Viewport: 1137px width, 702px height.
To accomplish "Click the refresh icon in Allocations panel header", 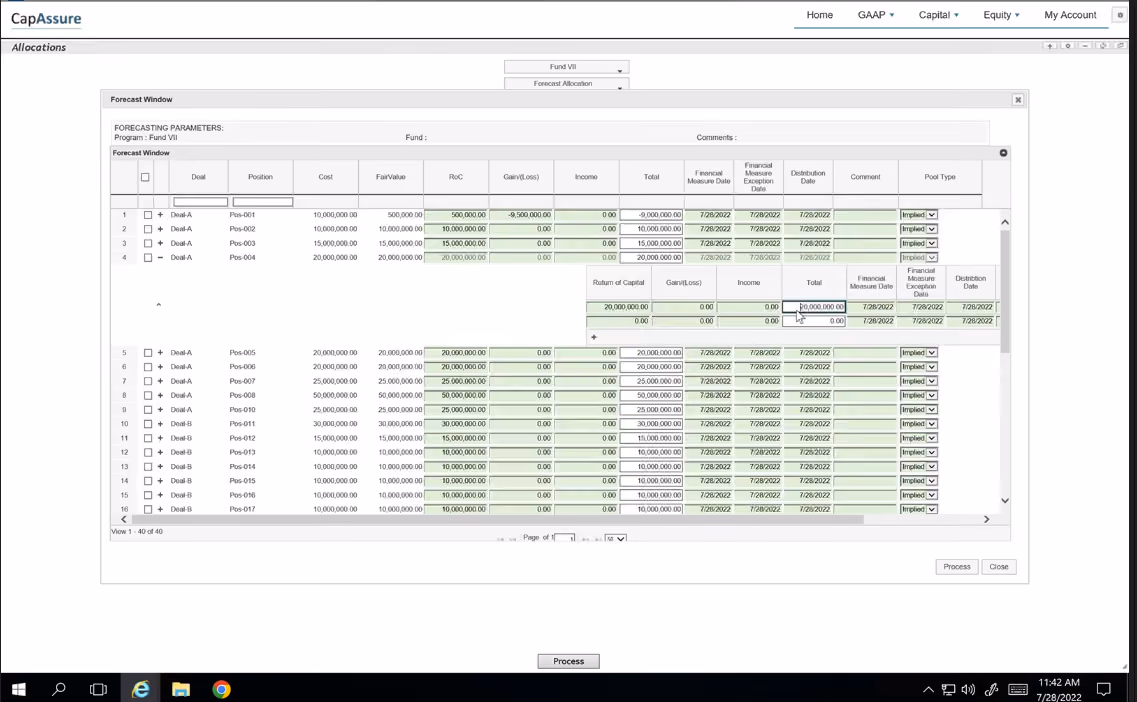I will coord(1103,46).
